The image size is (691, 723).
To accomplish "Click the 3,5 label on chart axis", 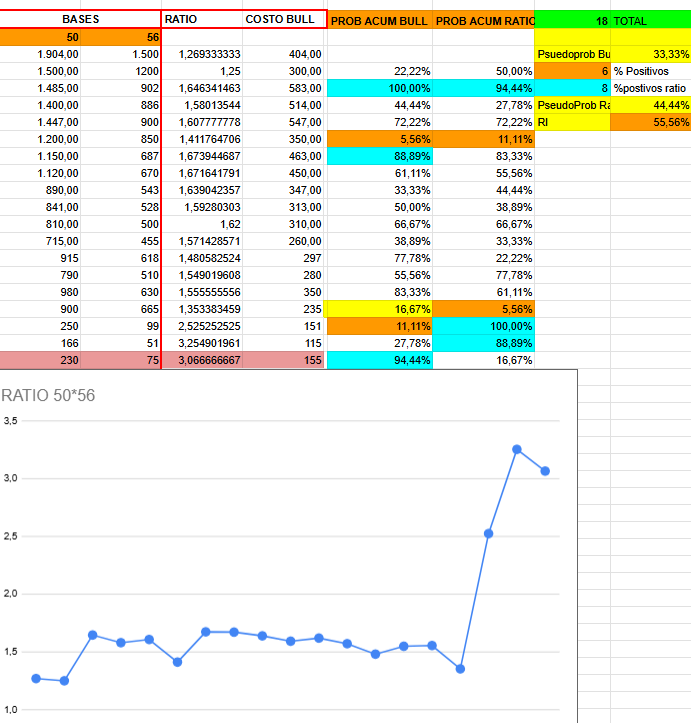I will [11, 421].
